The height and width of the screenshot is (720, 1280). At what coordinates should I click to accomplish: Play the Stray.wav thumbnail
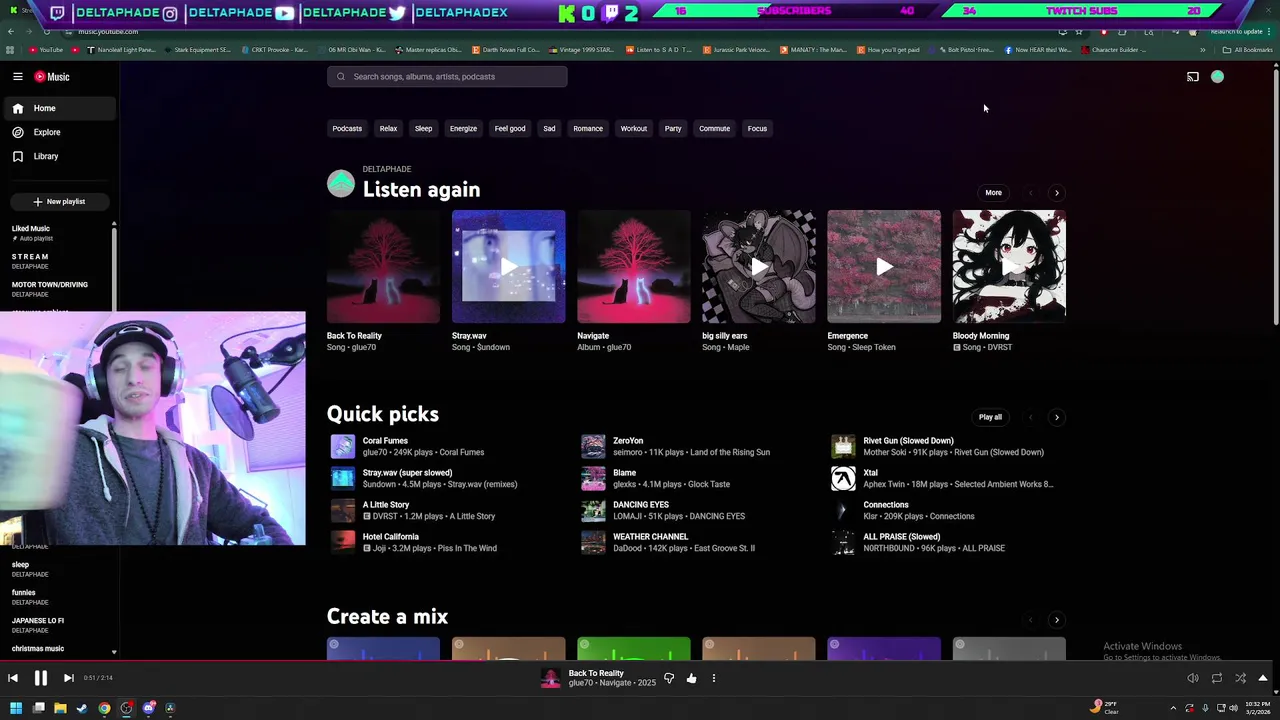click(x=508, y=267)
